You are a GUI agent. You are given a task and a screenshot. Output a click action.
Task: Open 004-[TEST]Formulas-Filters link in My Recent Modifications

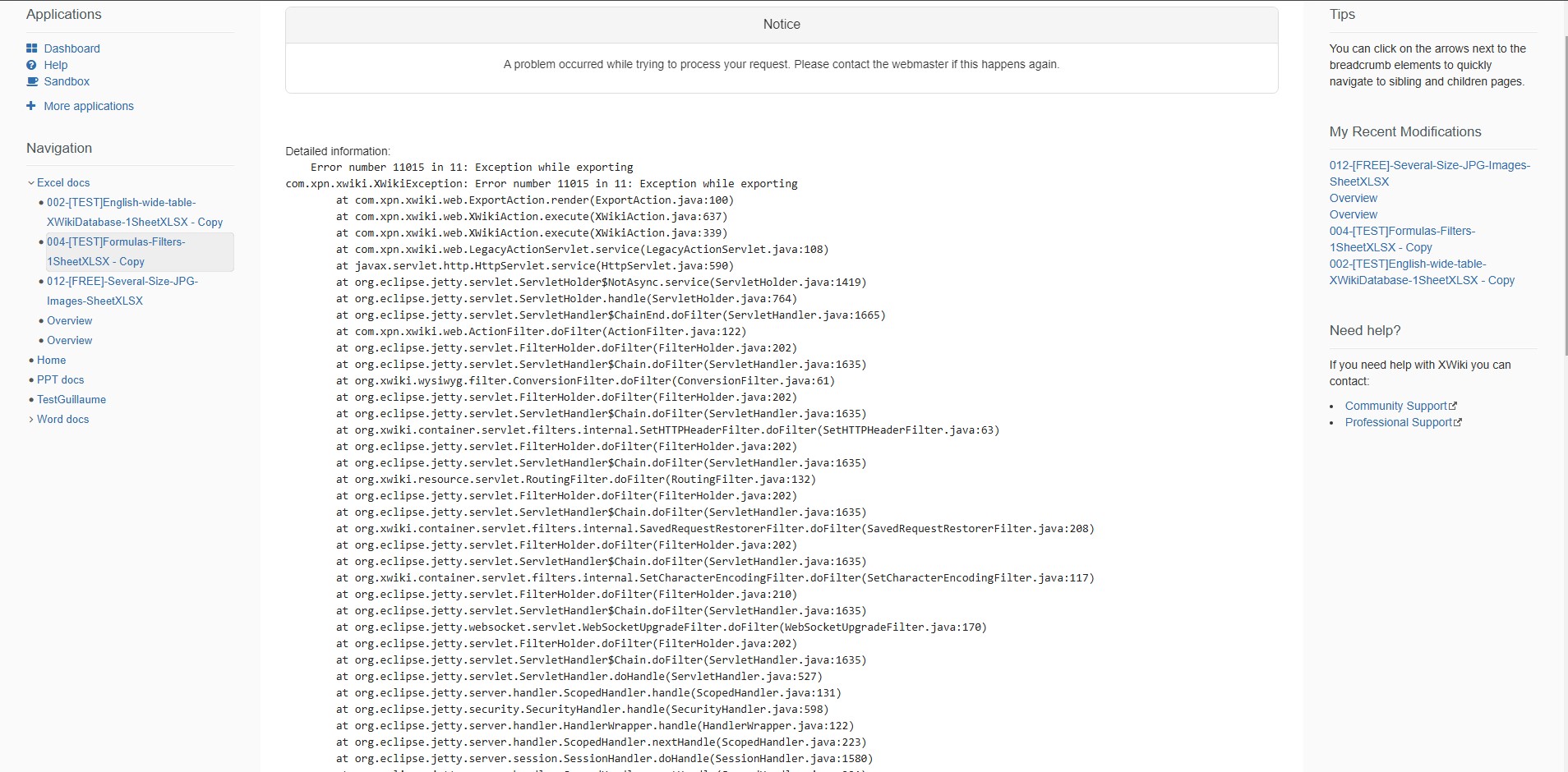[1402, 239]
